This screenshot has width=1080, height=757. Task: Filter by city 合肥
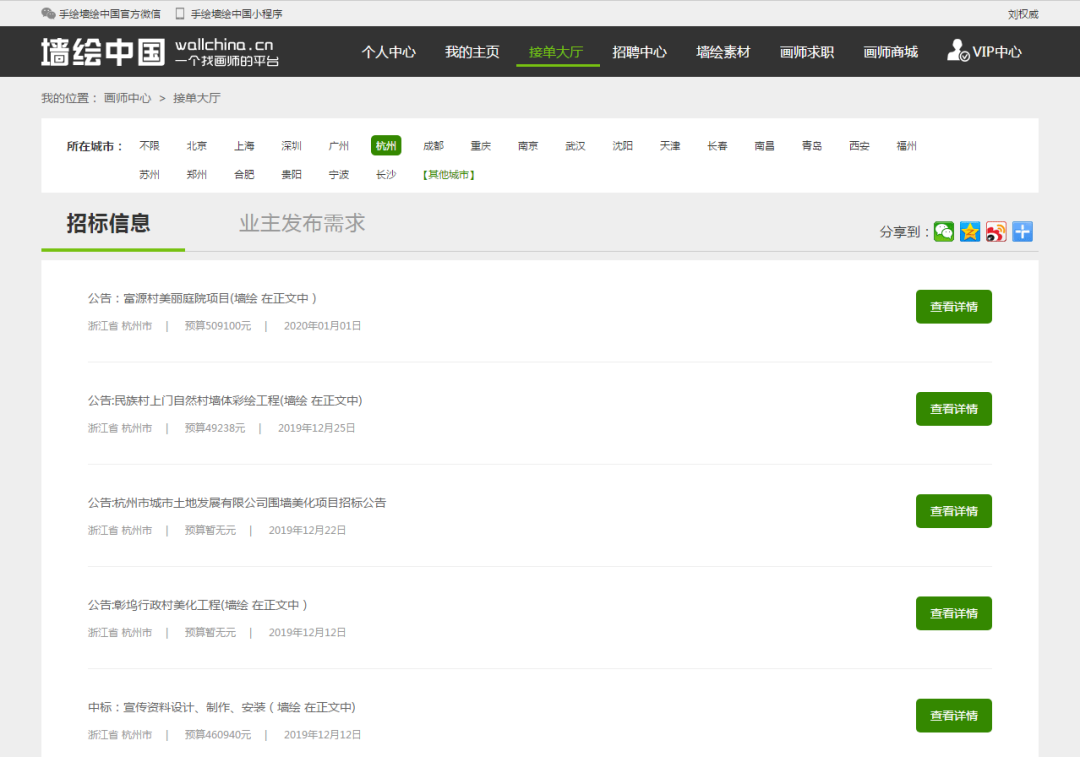pos(244,175)
